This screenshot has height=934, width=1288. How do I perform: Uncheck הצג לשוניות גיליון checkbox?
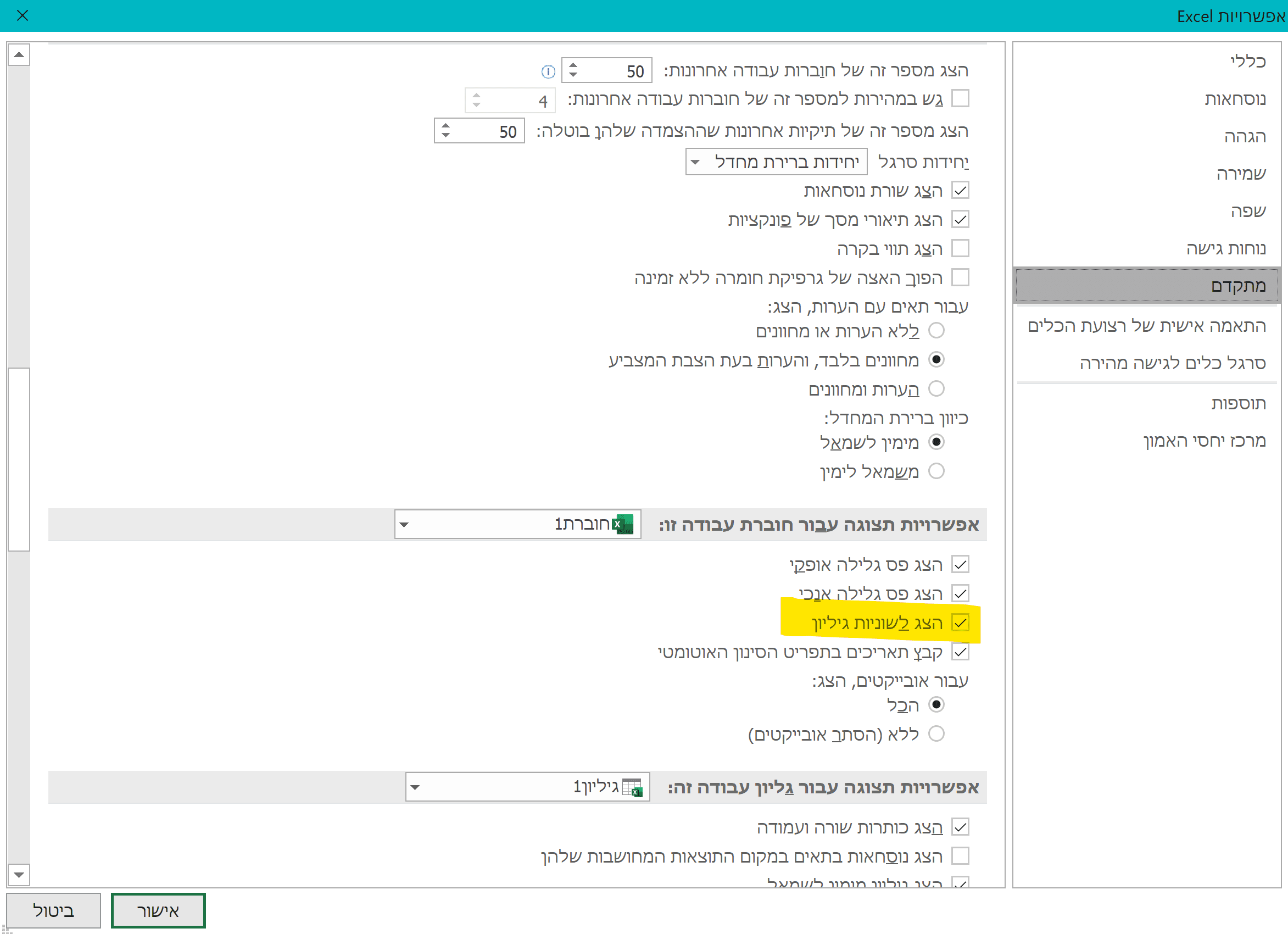pos(960,622)
